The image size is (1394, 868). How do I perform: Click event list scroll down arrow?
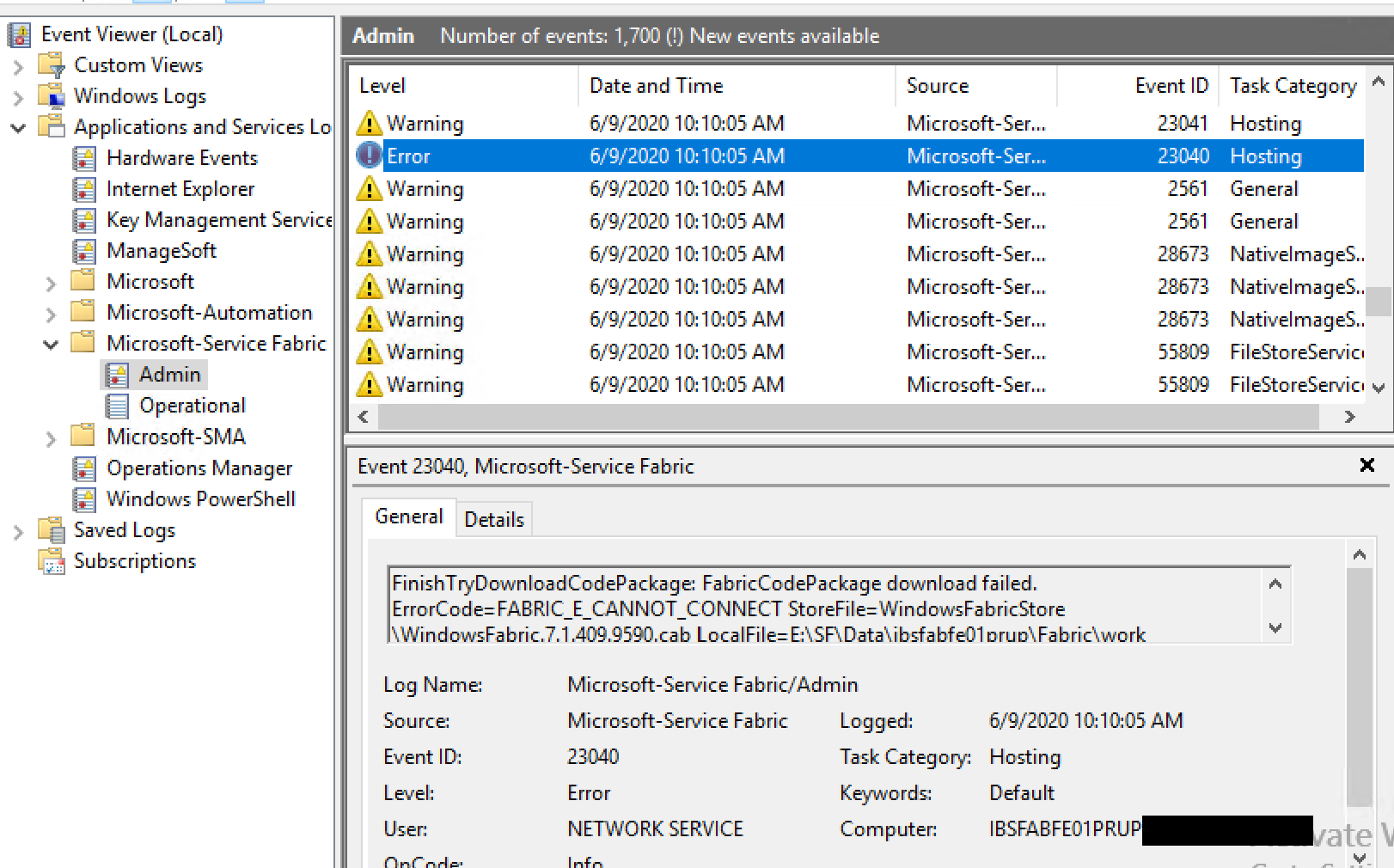(1379, 388)
